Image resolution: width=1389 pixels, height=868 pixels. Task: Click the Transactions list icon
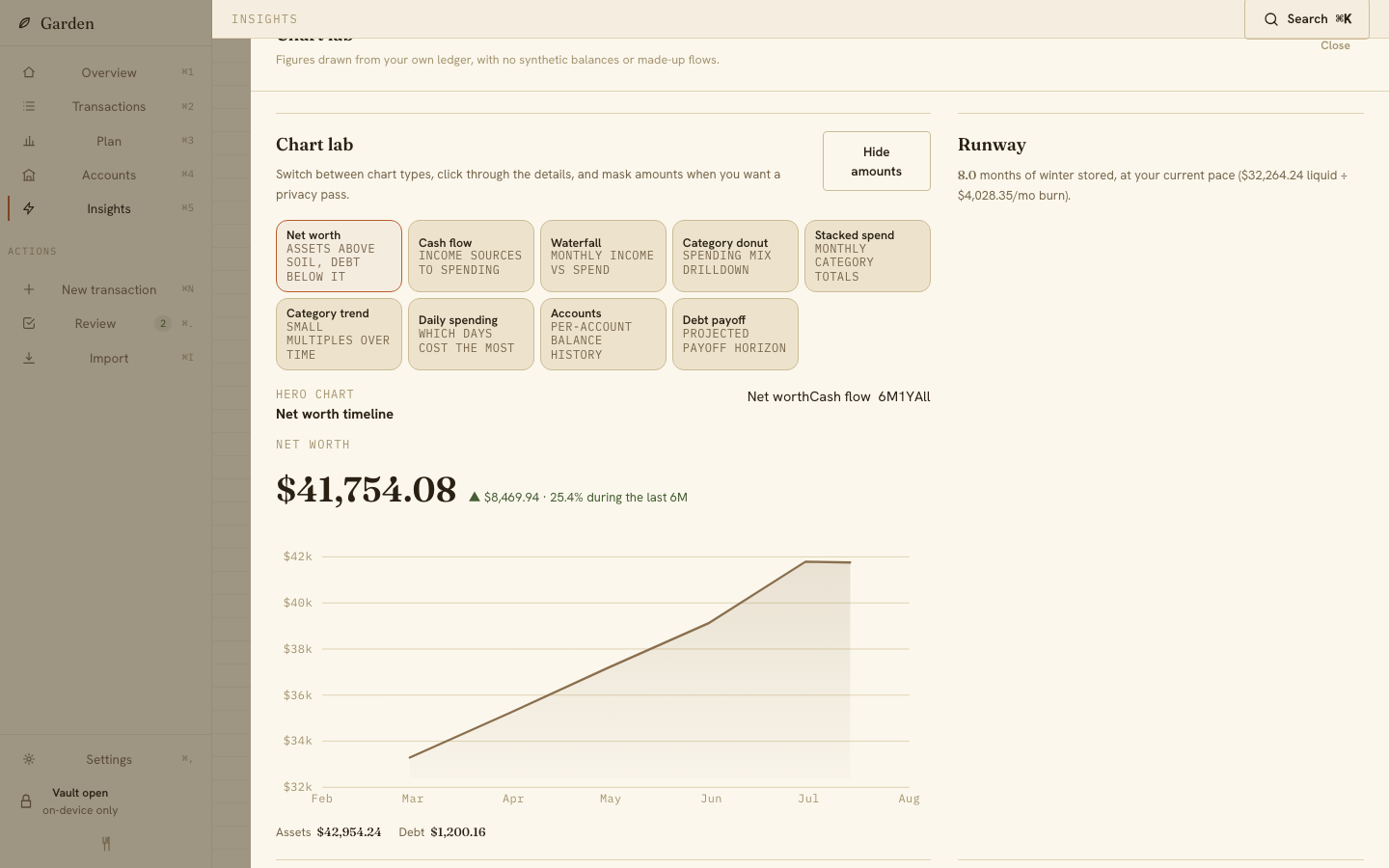29,106
